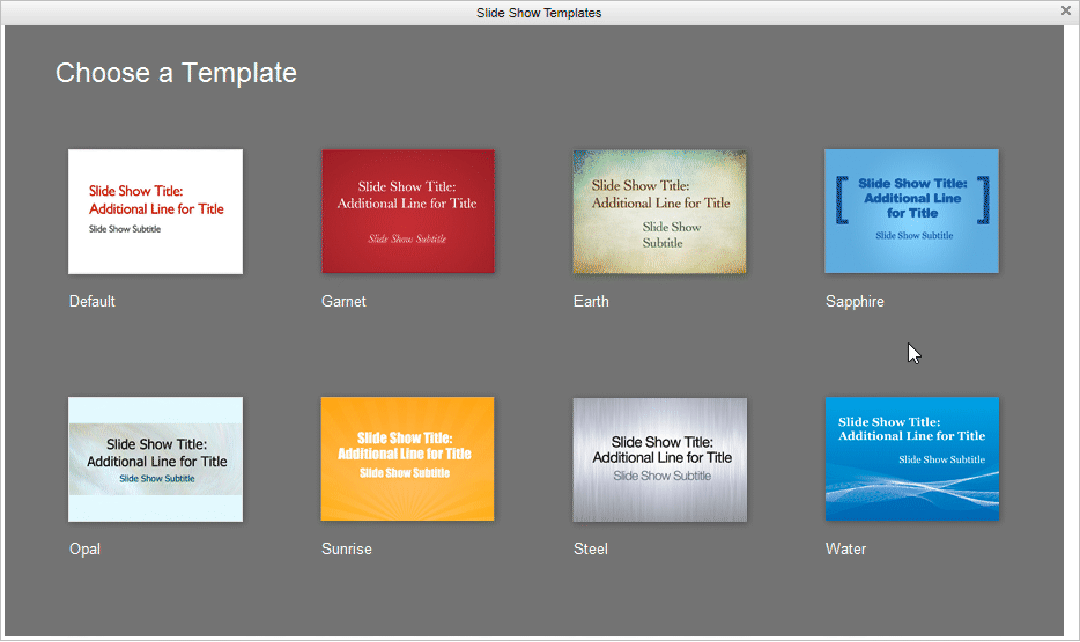Select the Steel brushed-metal template thumbnail
This screenshot has width=1080, height=642.
(659, 459)
